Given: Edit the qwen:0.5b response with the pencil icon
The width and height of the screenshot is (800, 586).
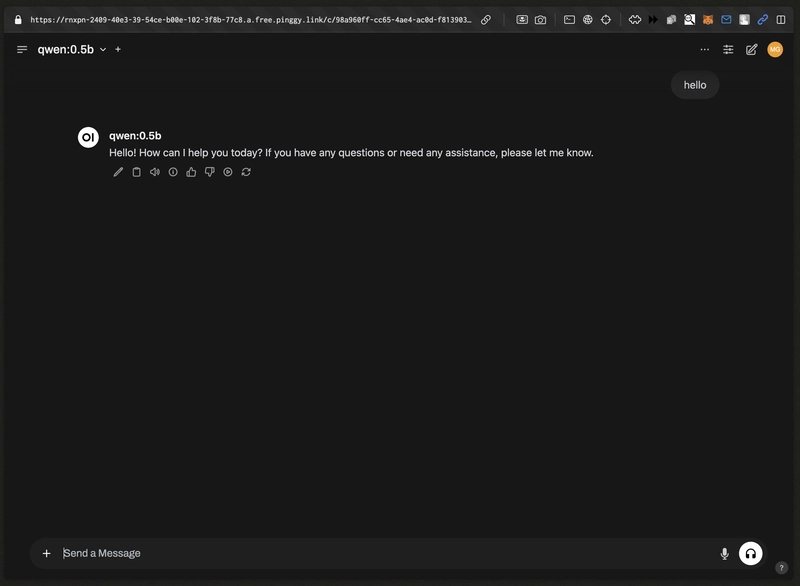Looking at the screenshot, I should (118, 172).
